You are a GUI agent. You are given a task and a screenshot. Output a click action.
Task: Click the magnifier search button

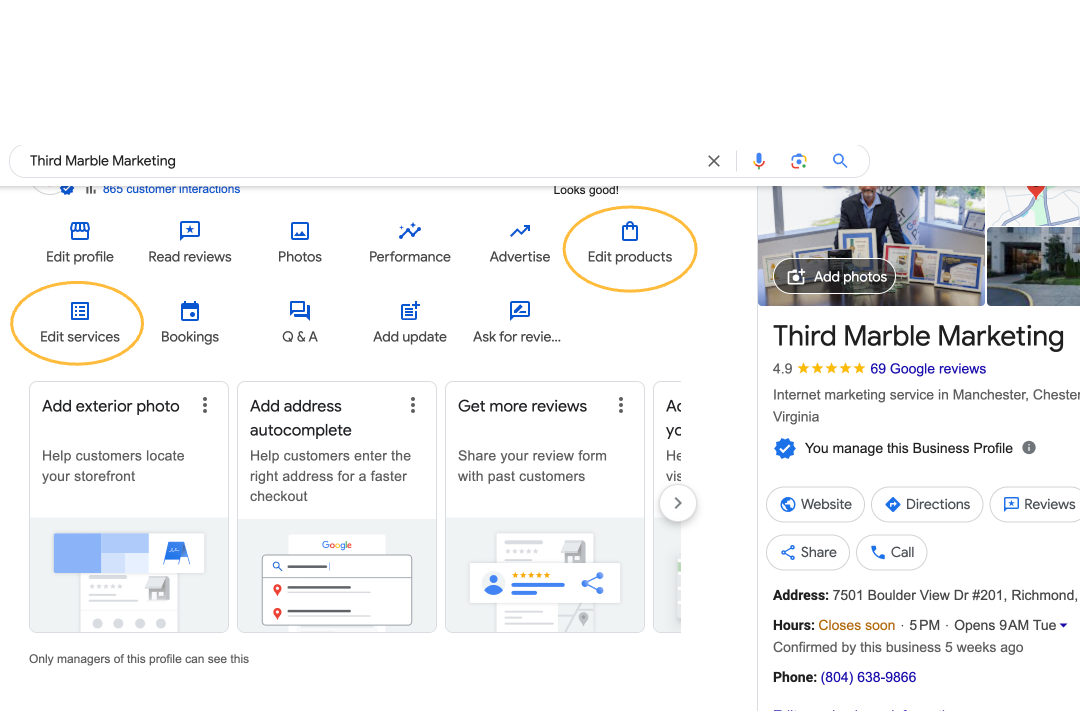tap(840, 161)
